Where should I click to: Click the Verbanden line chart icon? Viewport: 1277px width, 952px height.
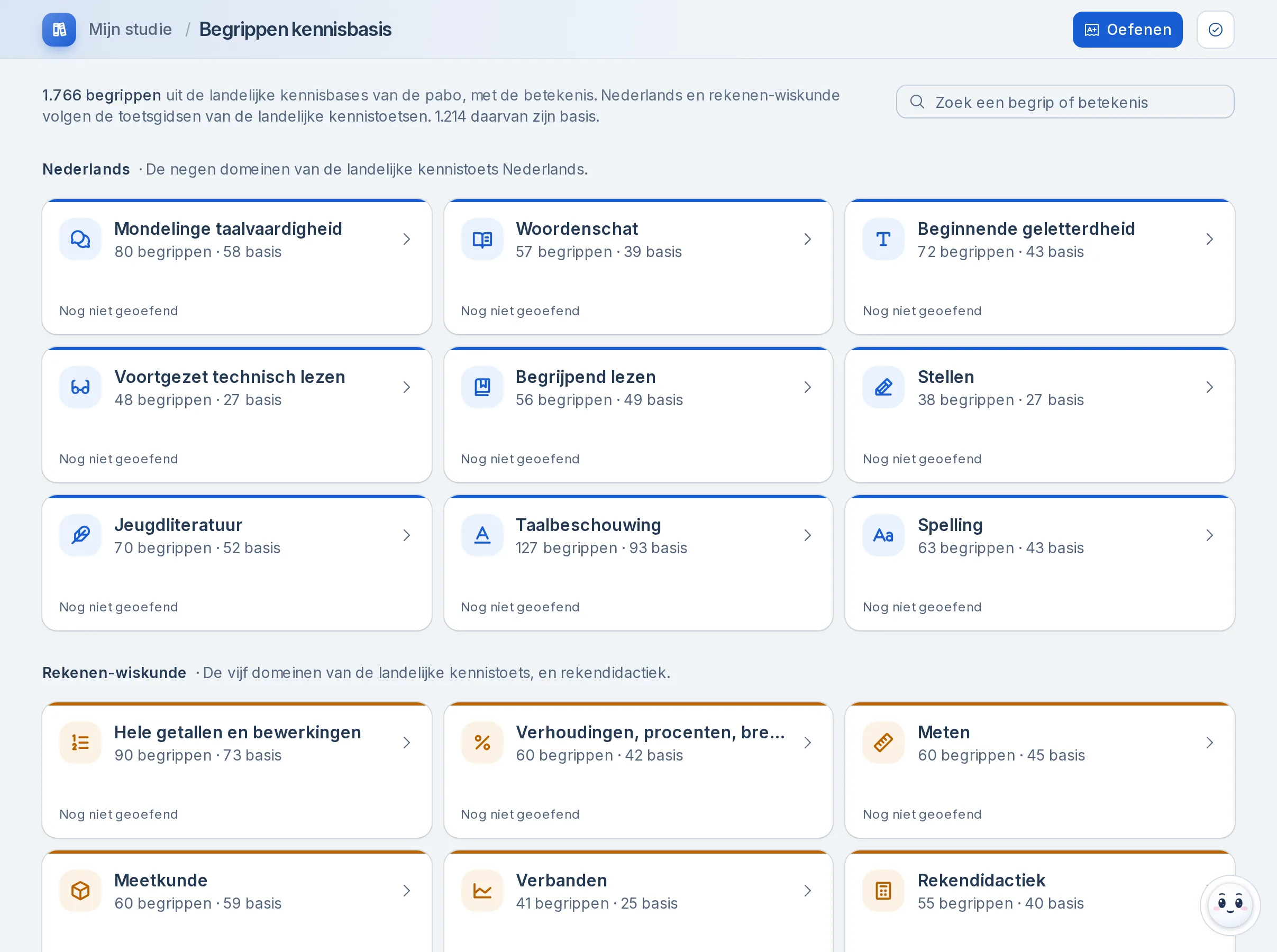click(482, 890)
